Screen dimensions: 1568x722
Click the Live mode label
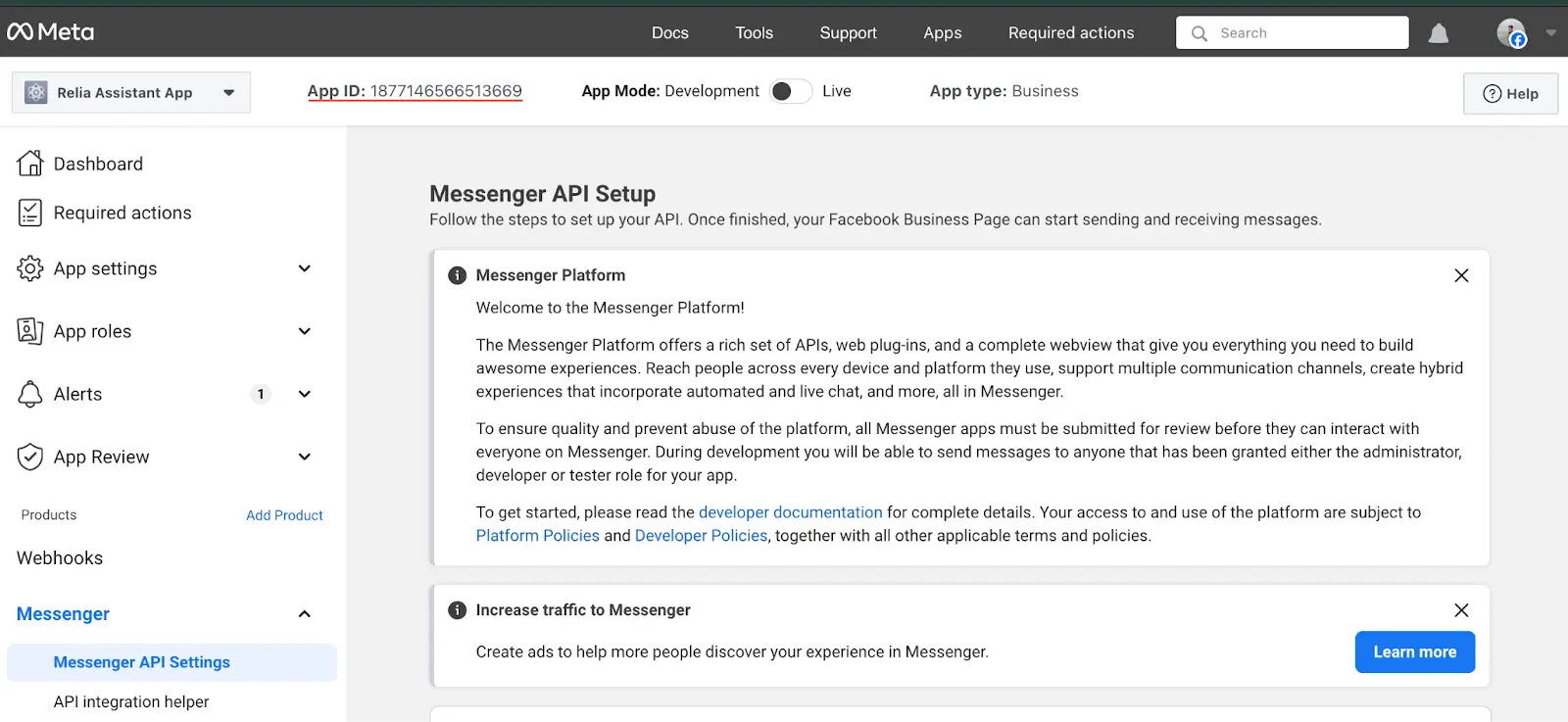tap(837, 91)
